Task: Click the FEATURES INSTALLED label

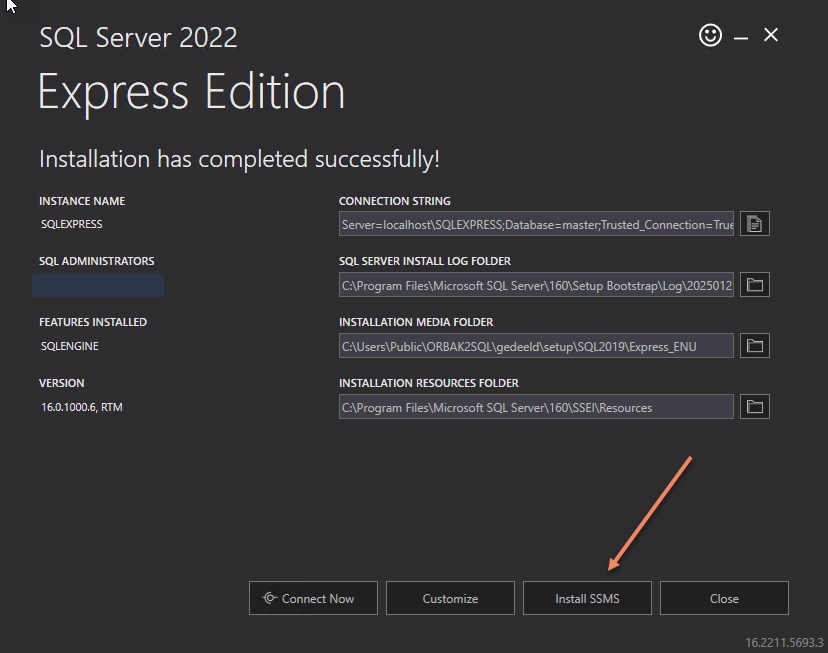Action: click(x=93, y=322)
